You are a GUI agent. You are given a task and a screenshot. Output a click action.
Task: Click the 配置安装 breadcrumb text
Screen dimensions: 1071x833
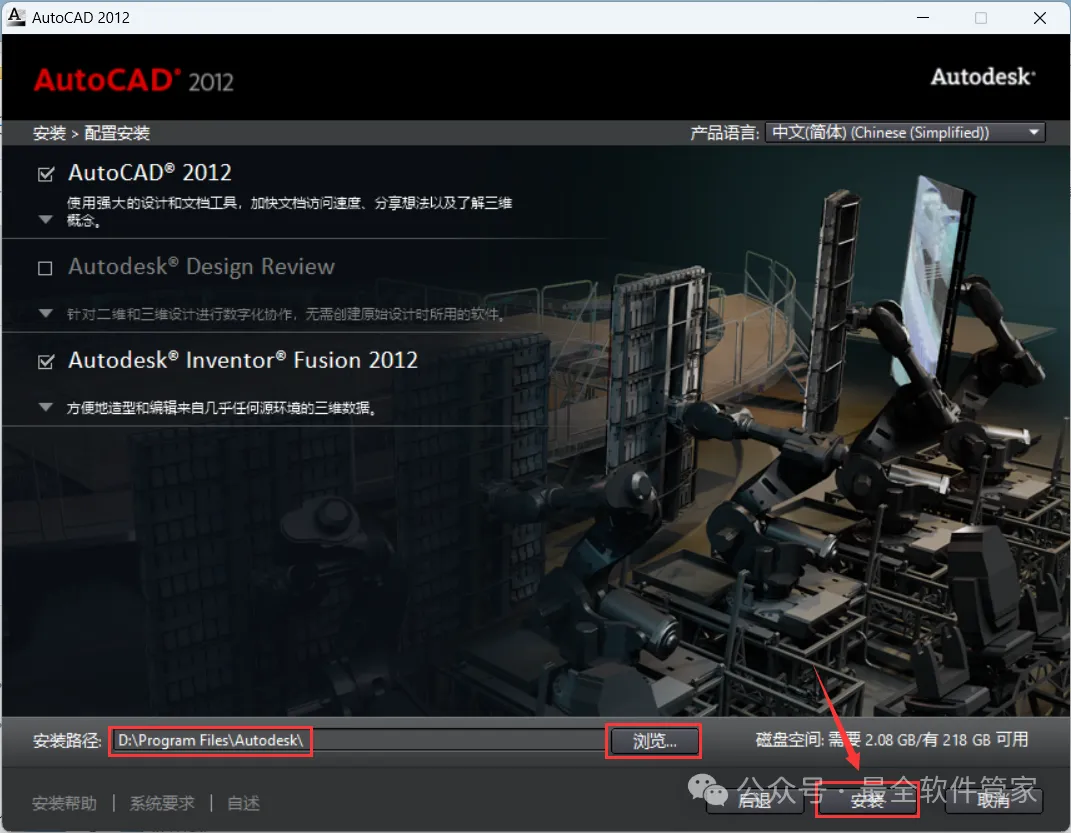(x=117, y=133)
